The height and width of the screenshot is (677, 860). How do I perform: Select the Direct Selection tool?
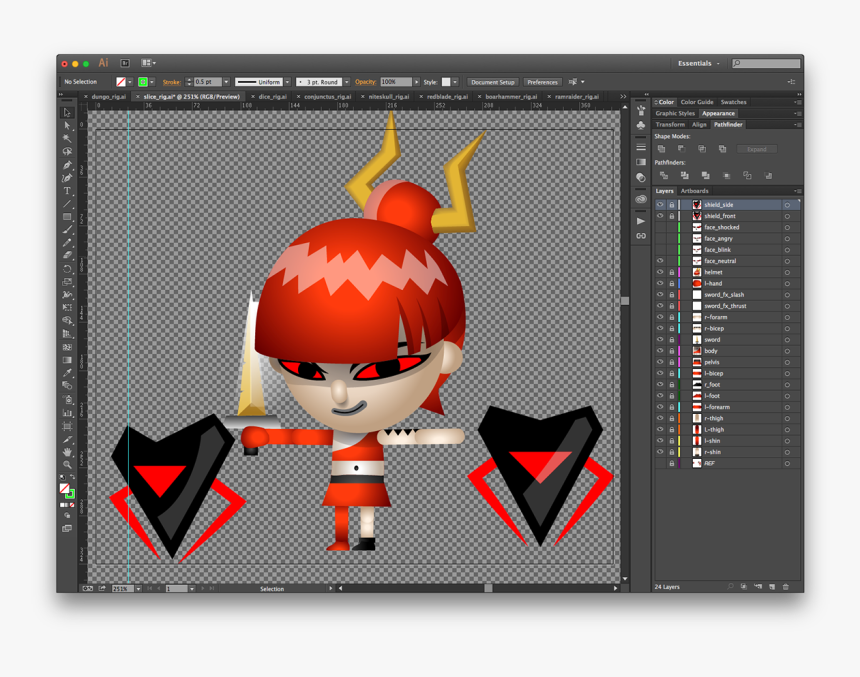[x=67, y=126]
